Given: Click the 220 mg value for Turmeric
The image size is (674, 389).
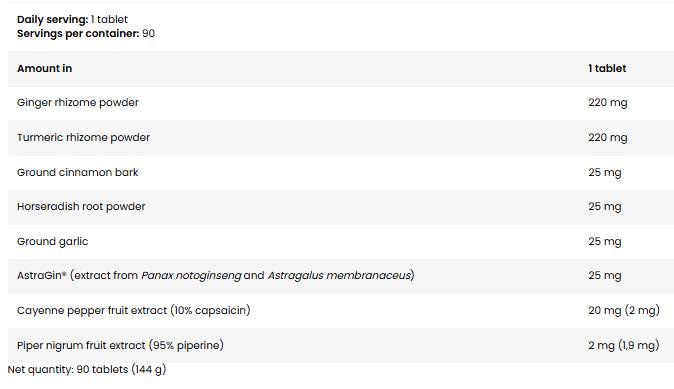Looking at the screenshot, I should tap(608, 138).
